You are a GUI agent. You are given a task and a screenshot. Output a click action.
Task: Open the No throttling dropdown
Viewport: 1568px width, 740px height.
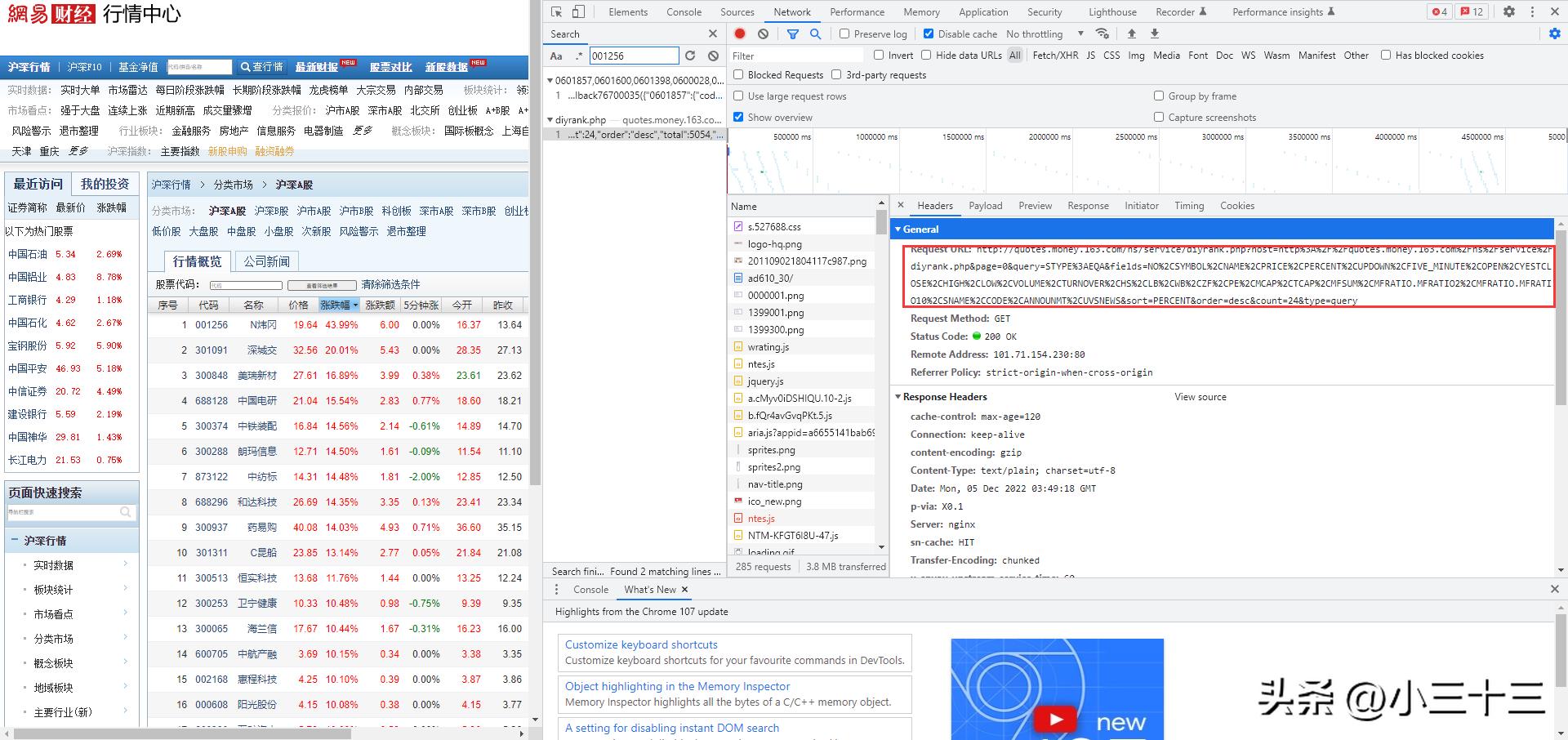1045,33
